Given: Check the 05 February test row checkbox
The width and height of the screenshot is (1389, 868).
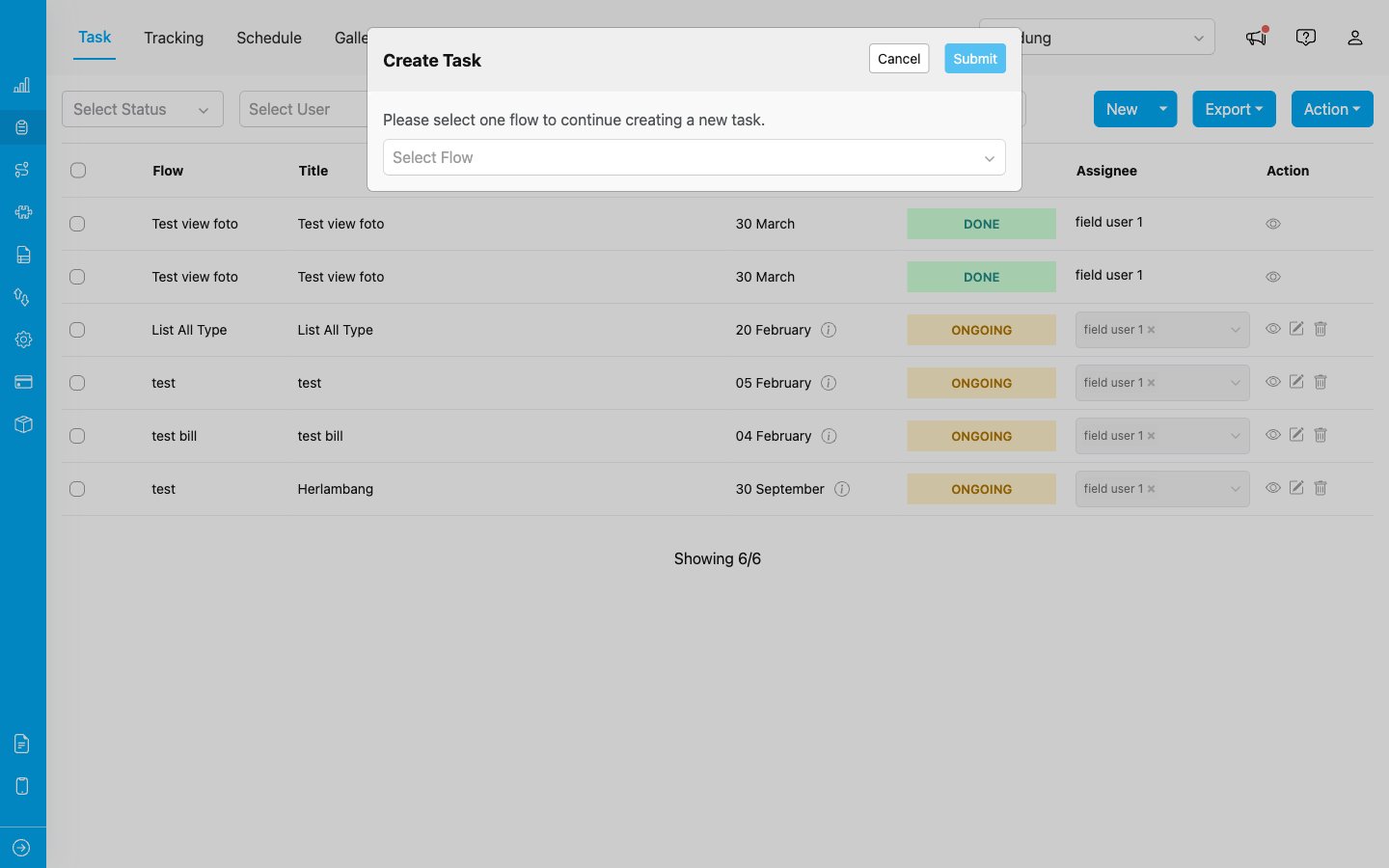Looking at the screenshot, I should click(x=77, y=383).
